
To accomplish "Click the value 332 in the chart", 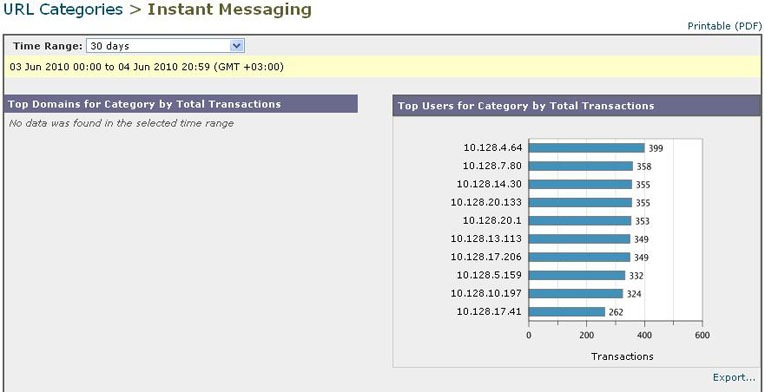I will 636,276.
